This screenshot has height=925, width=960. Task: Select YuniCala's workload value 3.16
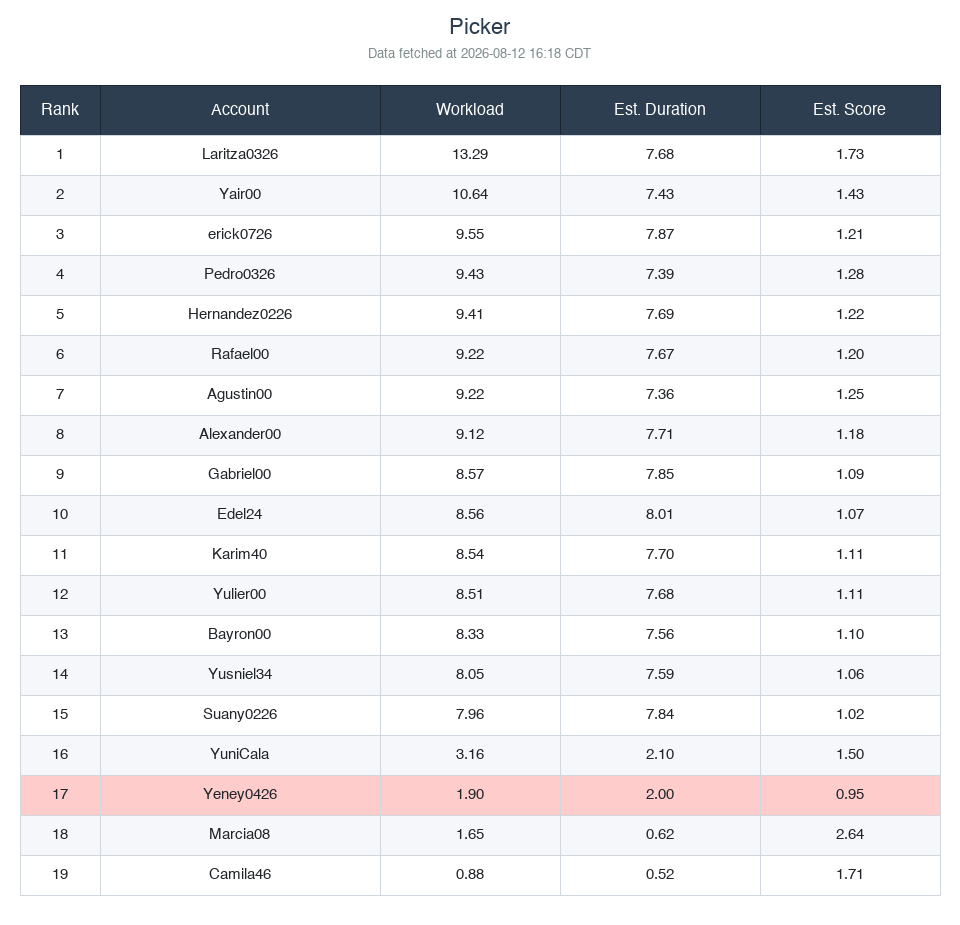click(x=470, y=754)
